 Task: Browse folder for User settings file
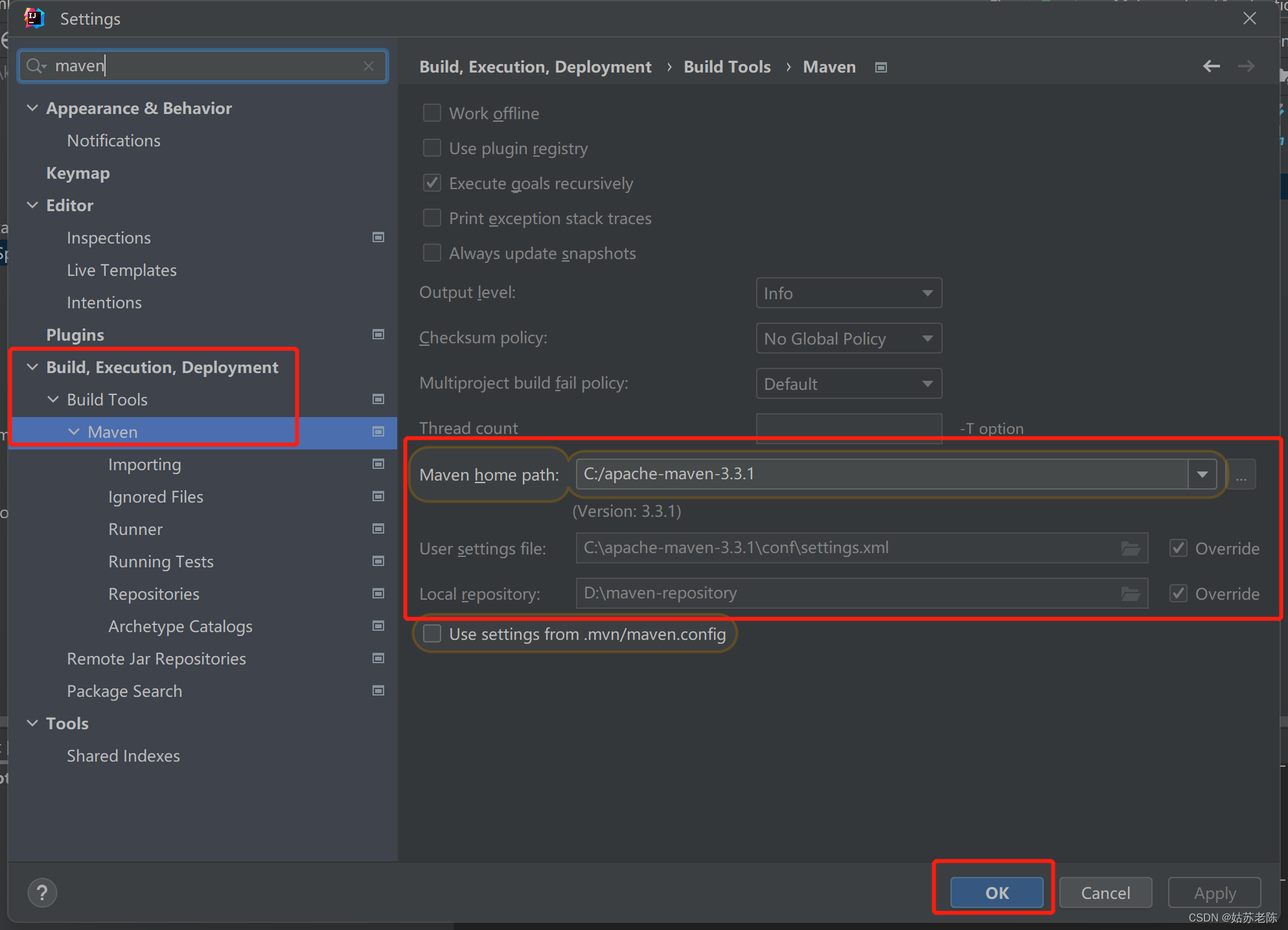[1131, 549]
